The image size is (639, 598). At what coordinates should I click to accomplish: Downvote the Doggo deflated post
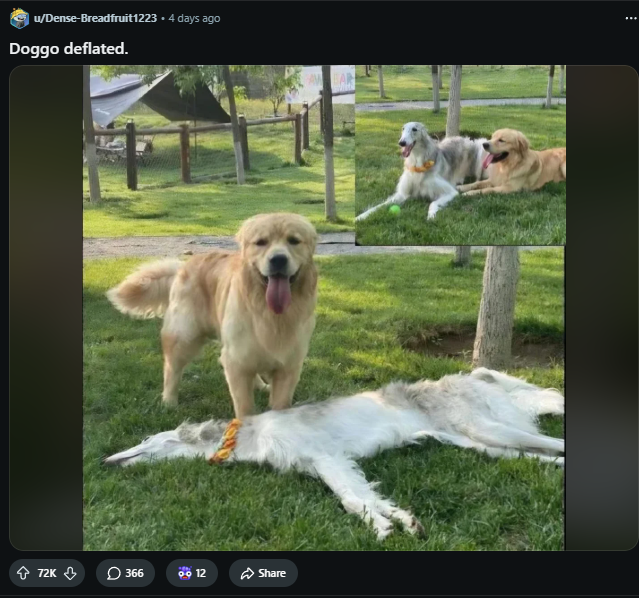click(70, 573)
